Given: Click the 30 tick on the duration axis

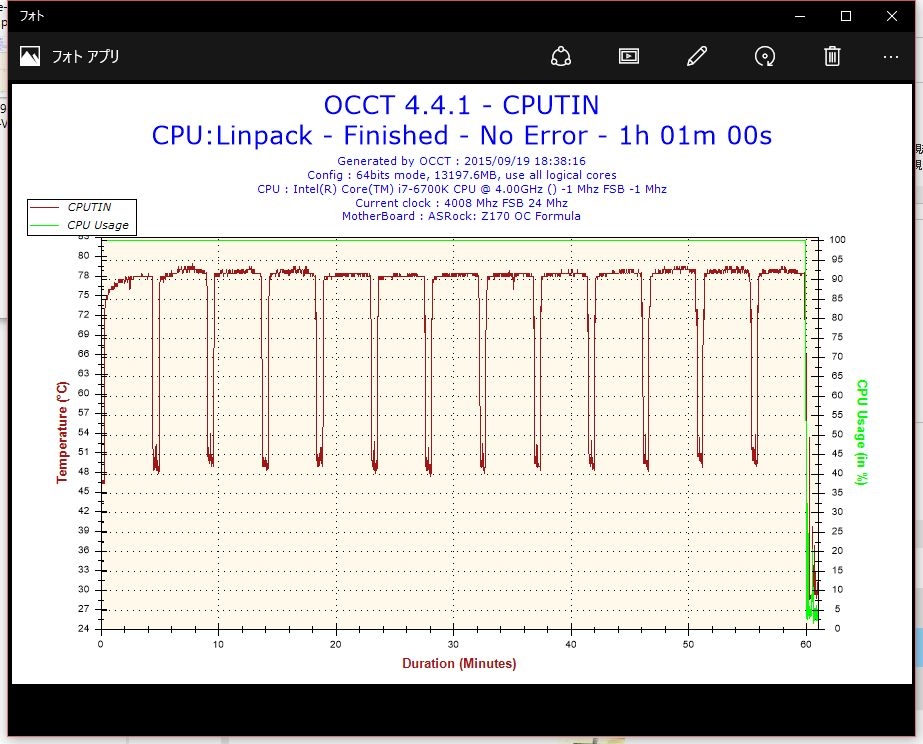Looking at the screenshot, I should [453, 645].
